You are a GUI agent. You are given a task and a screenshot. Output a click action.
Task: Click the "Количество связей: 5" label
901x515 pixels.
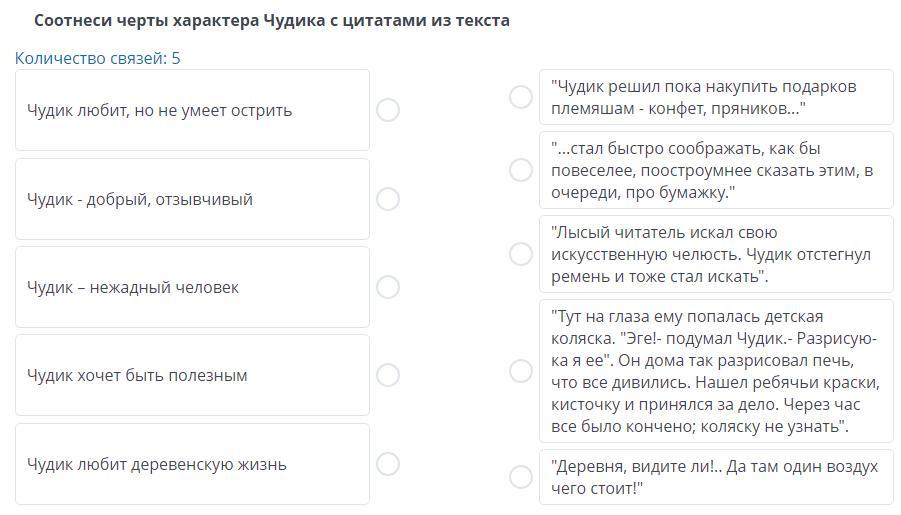[x=98, y=58]
